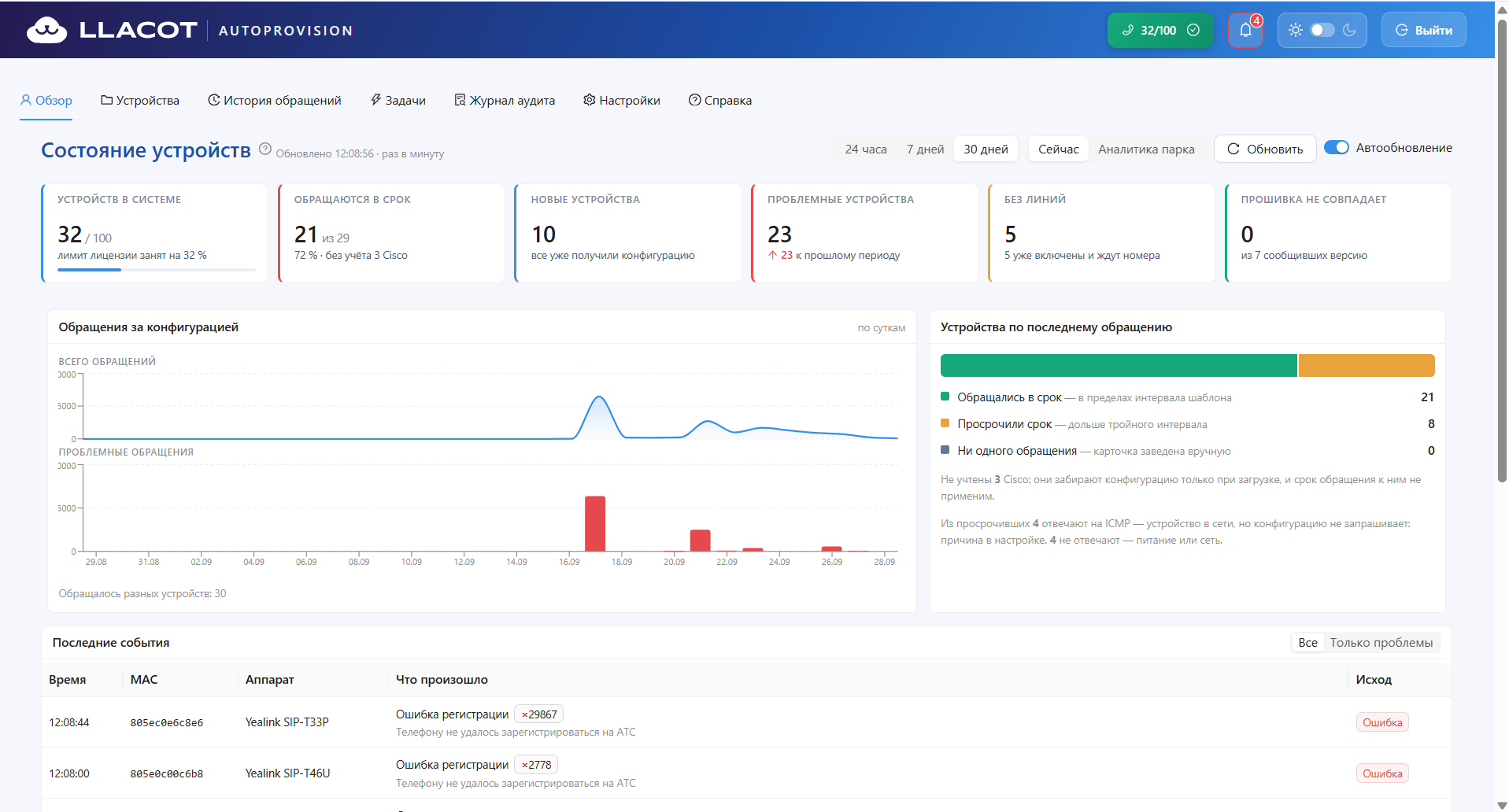Click MAC address 805e0c00c6b8
This screenshot has width=1509, height=812.
tap(167, 773)
